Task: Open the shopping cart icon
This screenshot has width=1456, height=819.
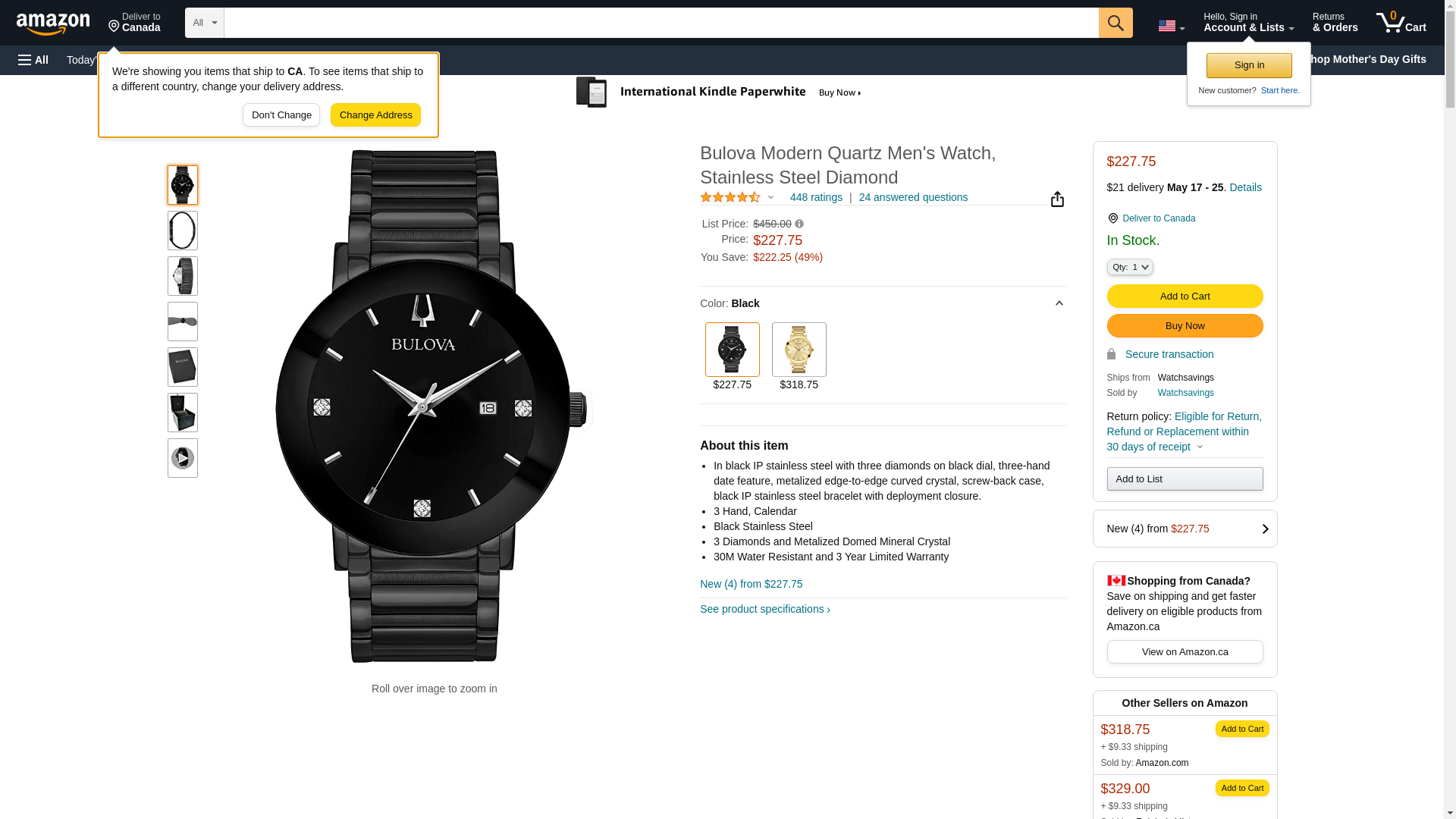Action: click(1401, 23)
